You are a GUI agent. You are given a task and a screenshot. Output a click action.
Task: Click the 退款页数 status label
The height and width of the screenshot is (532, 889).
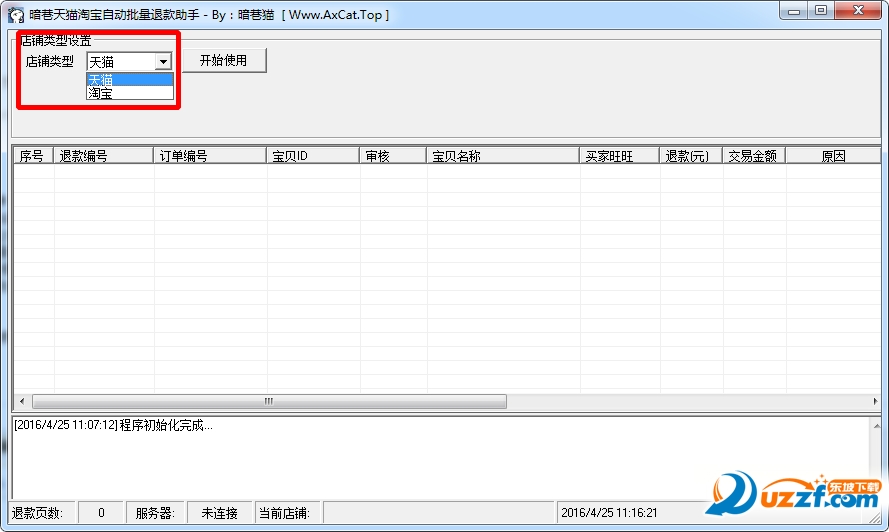(37, 513)
